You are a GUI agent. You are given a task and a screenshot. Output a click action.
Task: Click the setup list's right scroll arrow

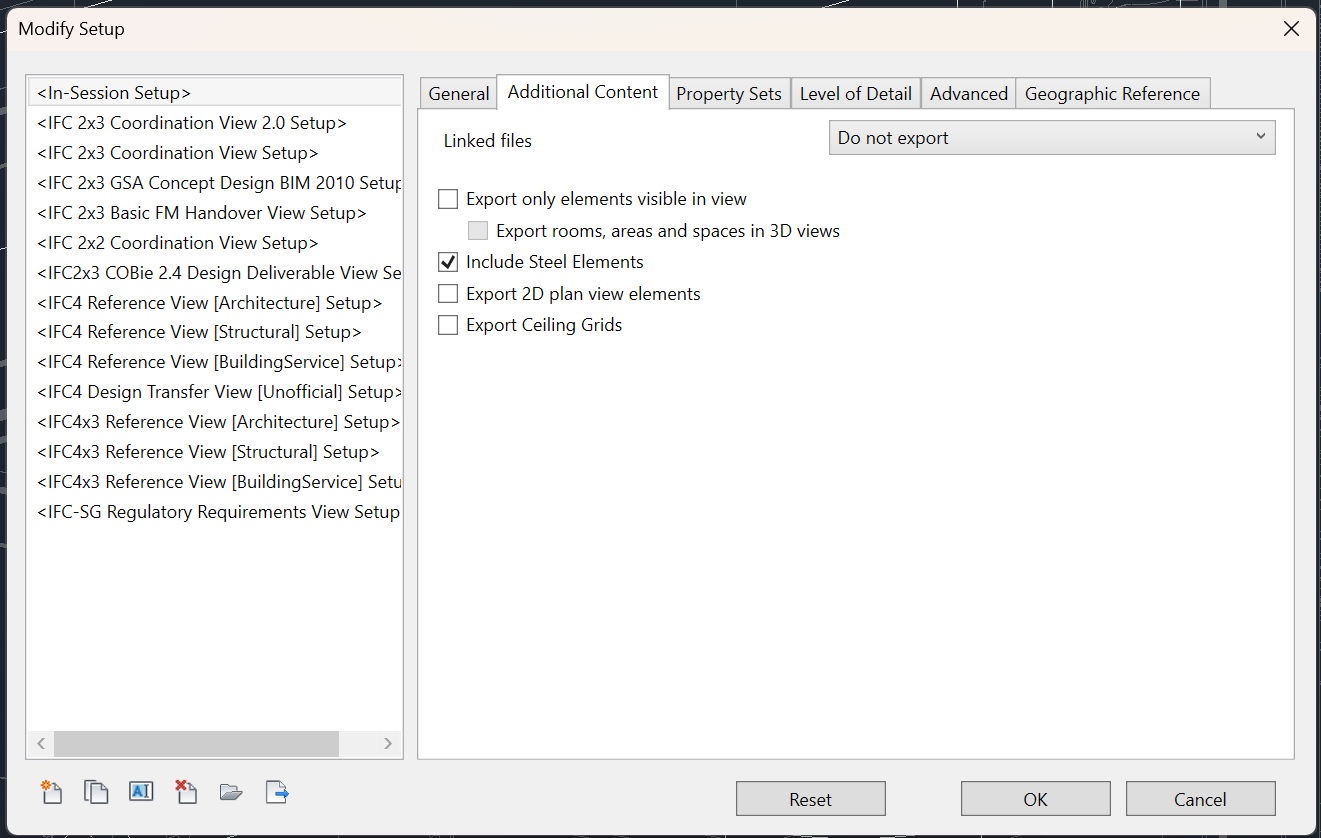388,743
